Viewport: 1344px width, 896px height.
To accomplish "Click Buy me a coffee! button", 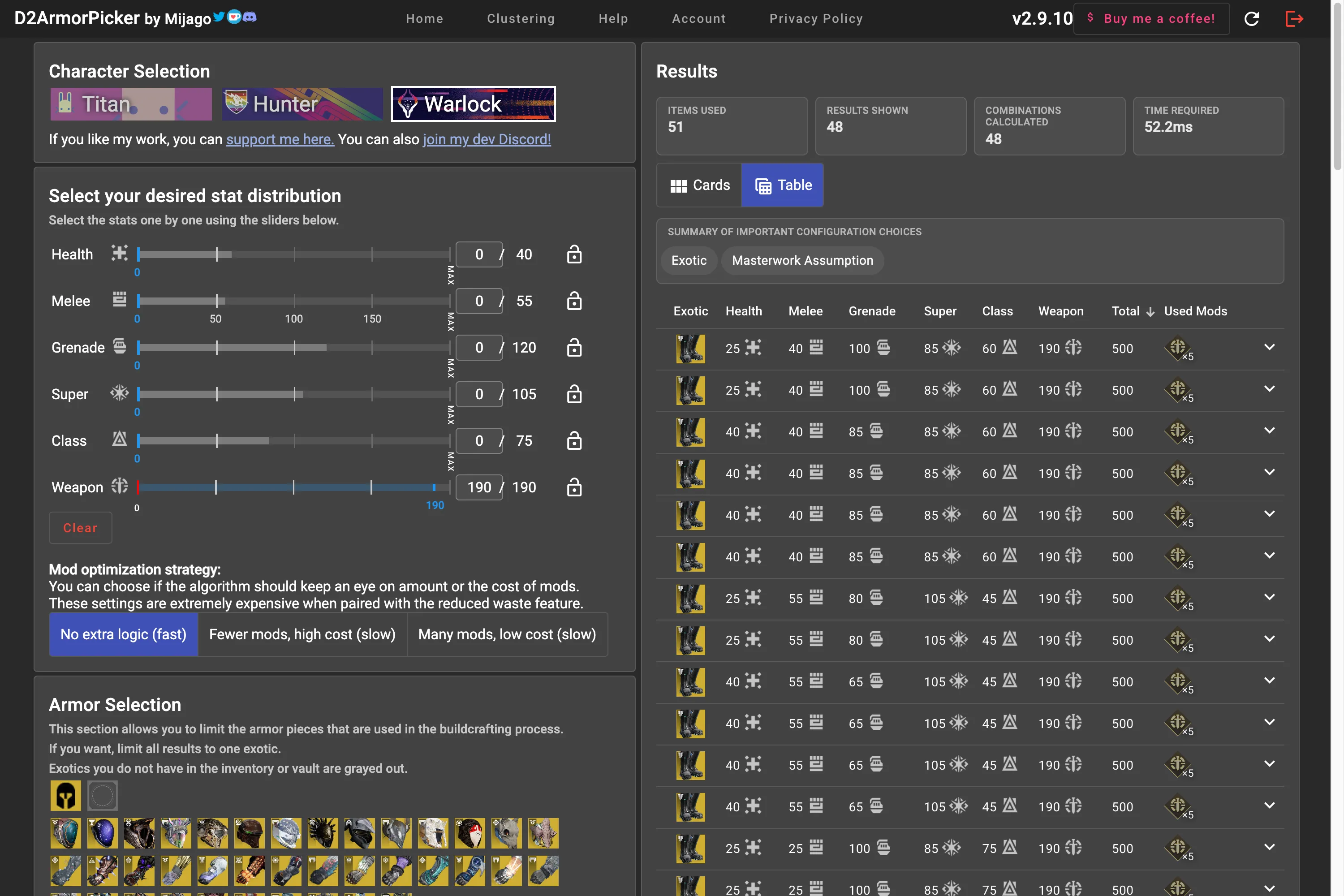I will coord(1151,19).
